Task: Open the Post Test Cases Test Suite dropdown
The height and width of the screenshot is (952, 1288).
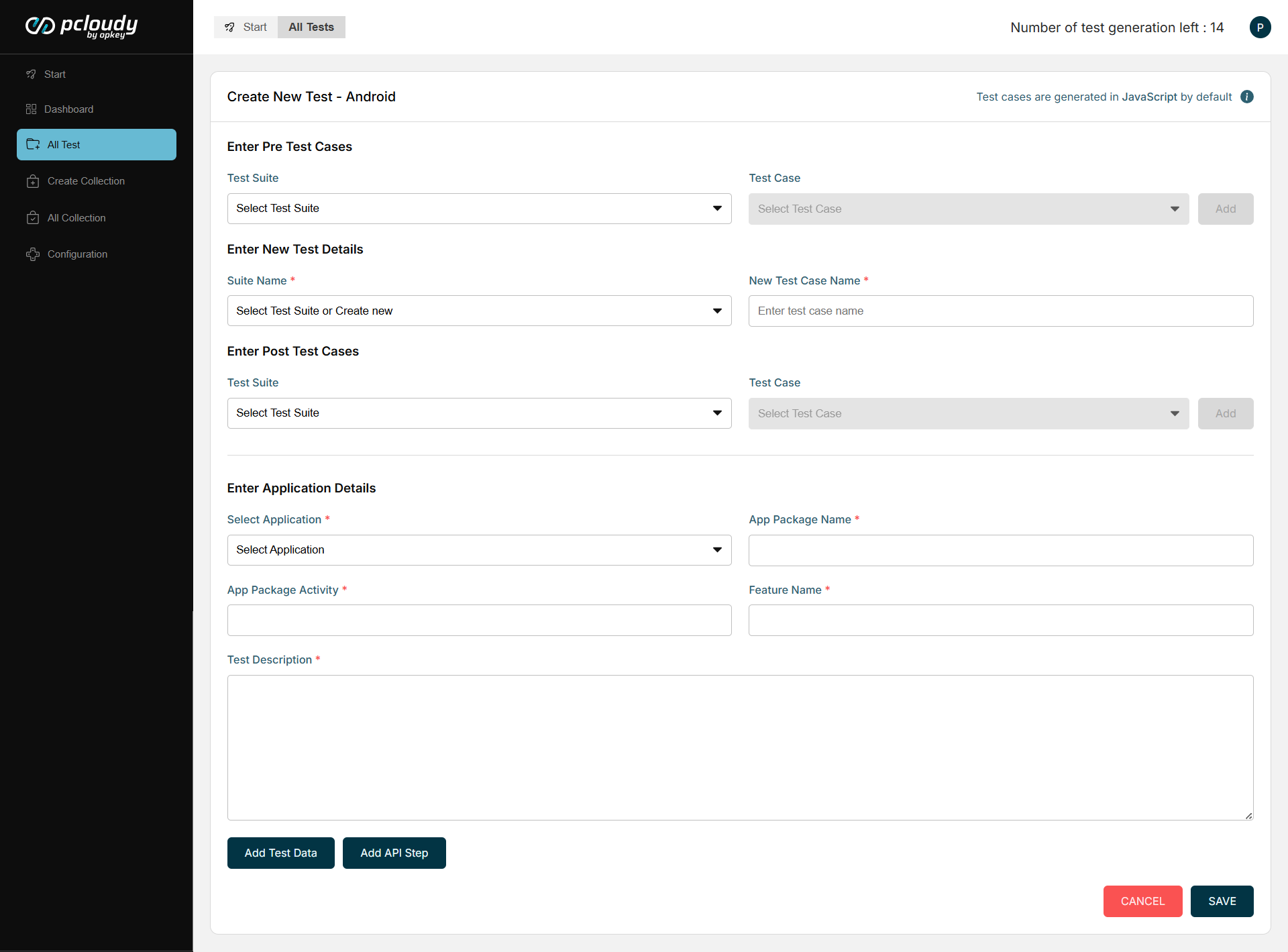Action: click(x=479, y=413)
